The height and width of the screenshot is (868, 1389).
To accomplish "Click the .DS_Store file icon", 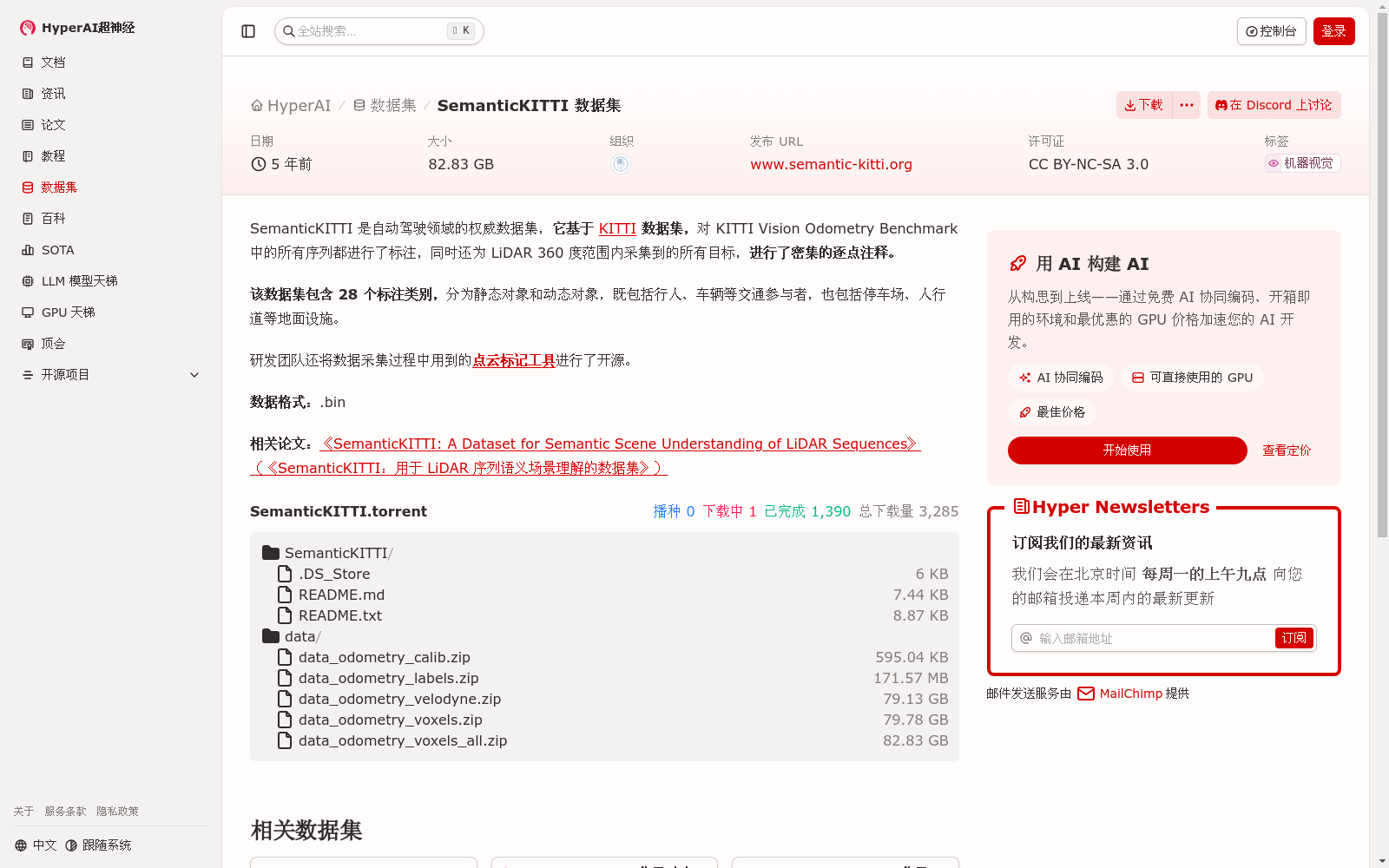I will pos(285,574).
